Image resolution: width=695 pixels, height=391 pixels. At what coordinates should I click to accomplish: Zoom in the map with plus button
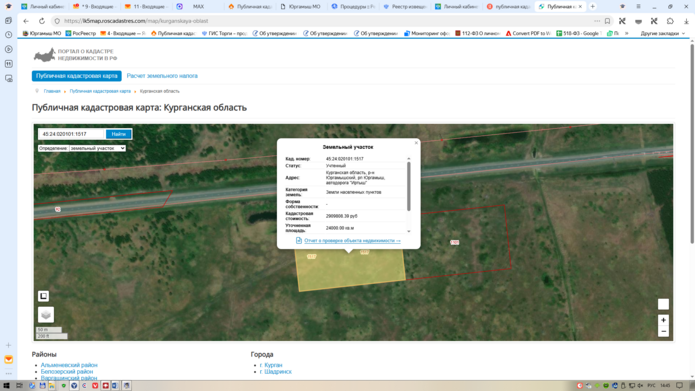[663, 320]
